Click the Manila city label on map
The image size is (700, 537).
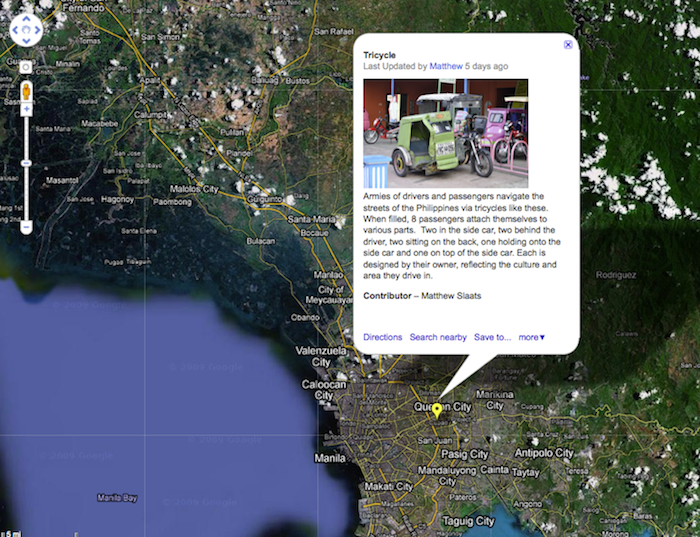point(330,458)
